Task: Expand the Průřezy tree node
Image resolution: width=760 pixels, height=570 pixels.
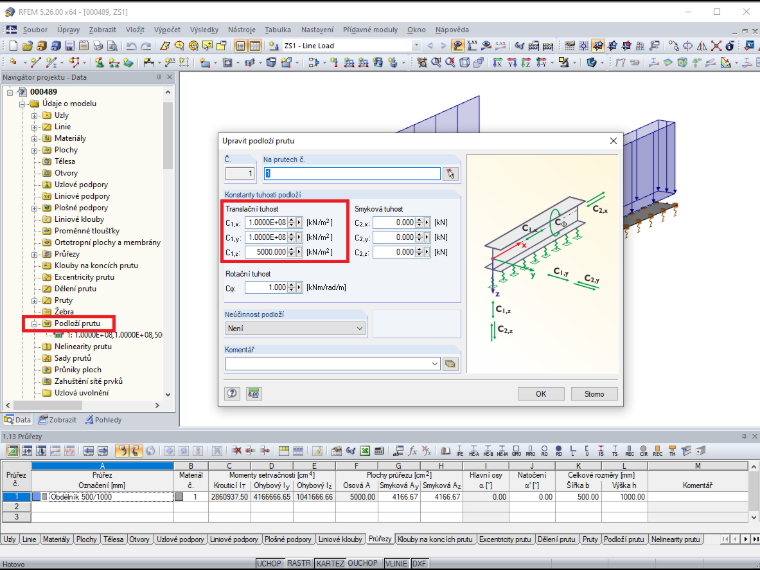Action: pos(34,254)
